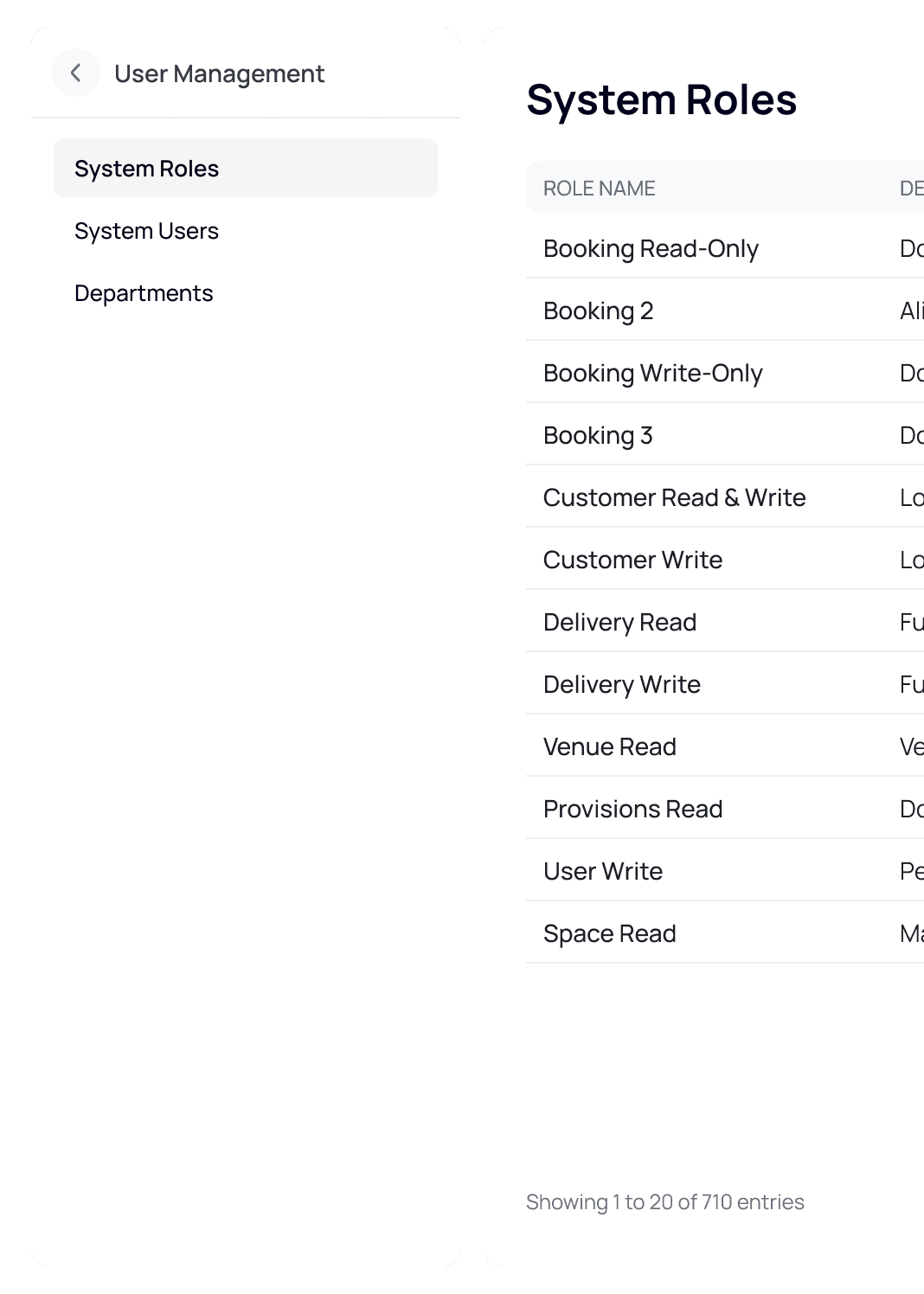Open the Delivery Write role

point(621,684)
